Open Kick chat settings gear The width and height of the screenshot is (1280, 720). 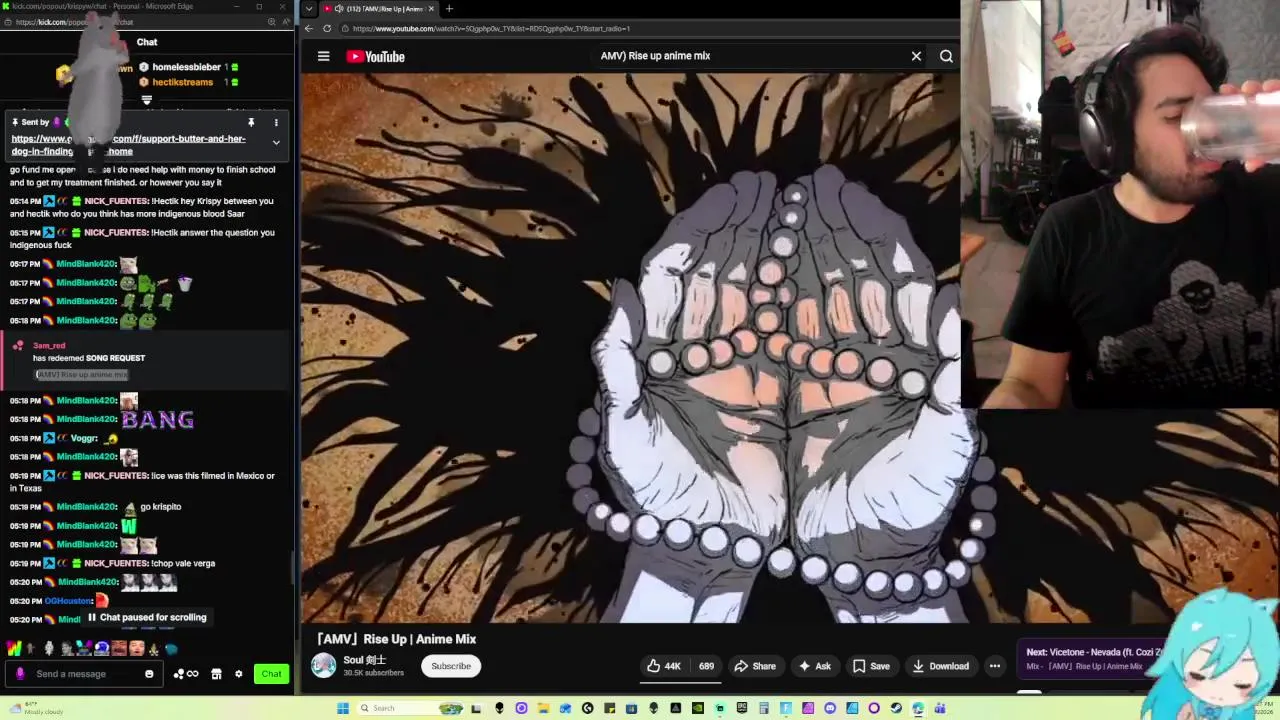(x=238, y=674)
